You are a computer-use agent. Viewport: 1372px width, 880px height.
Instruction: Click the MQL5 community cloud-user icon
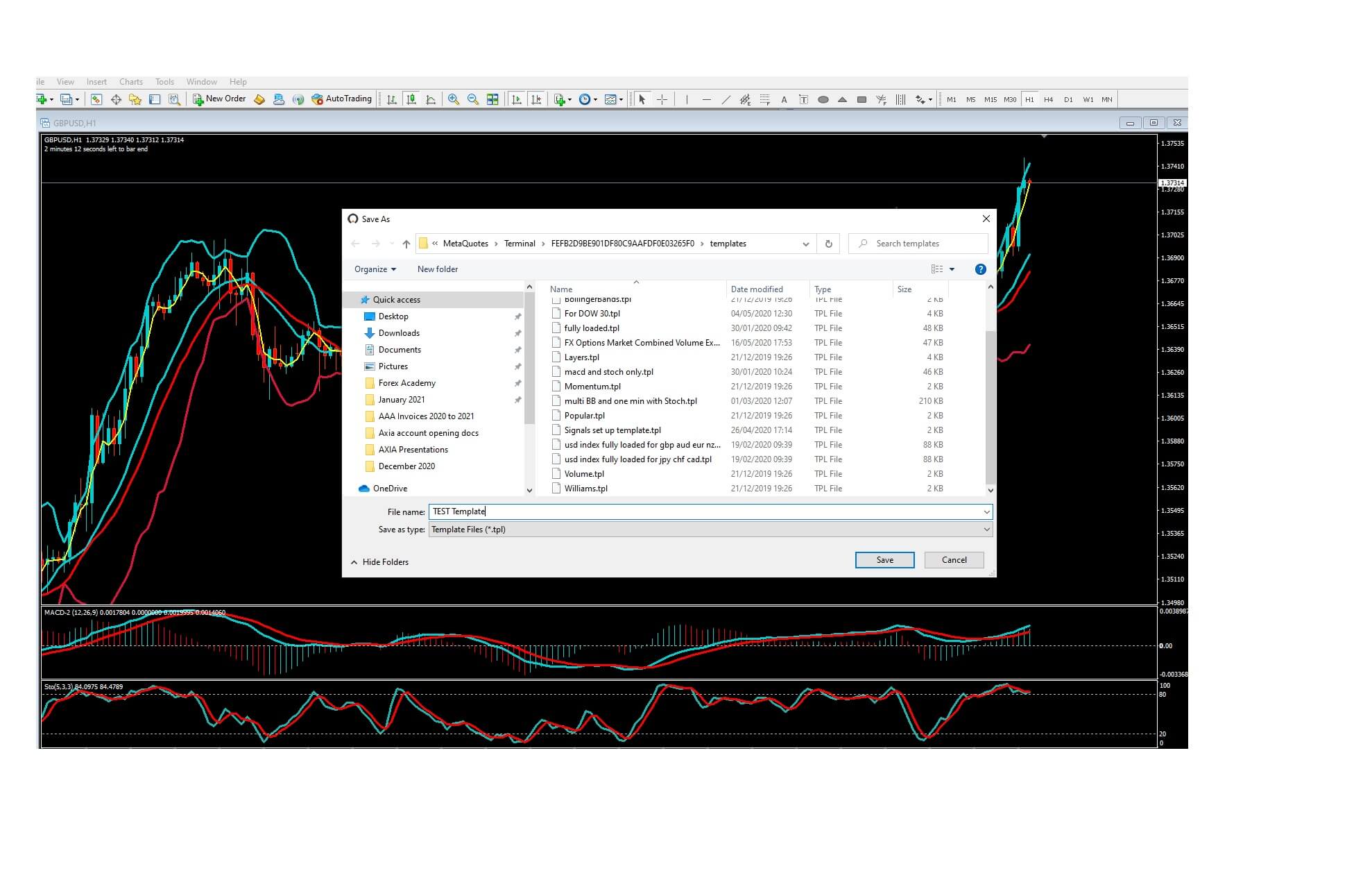279,99
